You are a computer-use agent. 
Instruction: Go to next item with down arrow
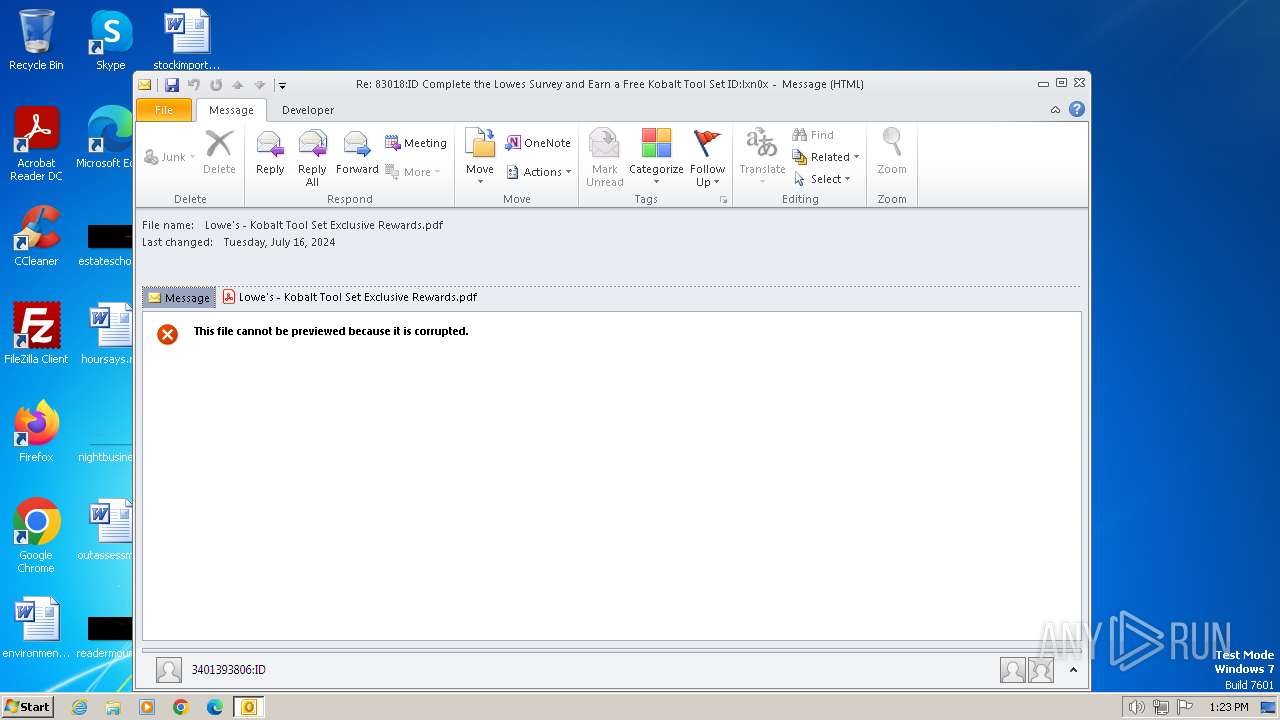pos(260,85)
